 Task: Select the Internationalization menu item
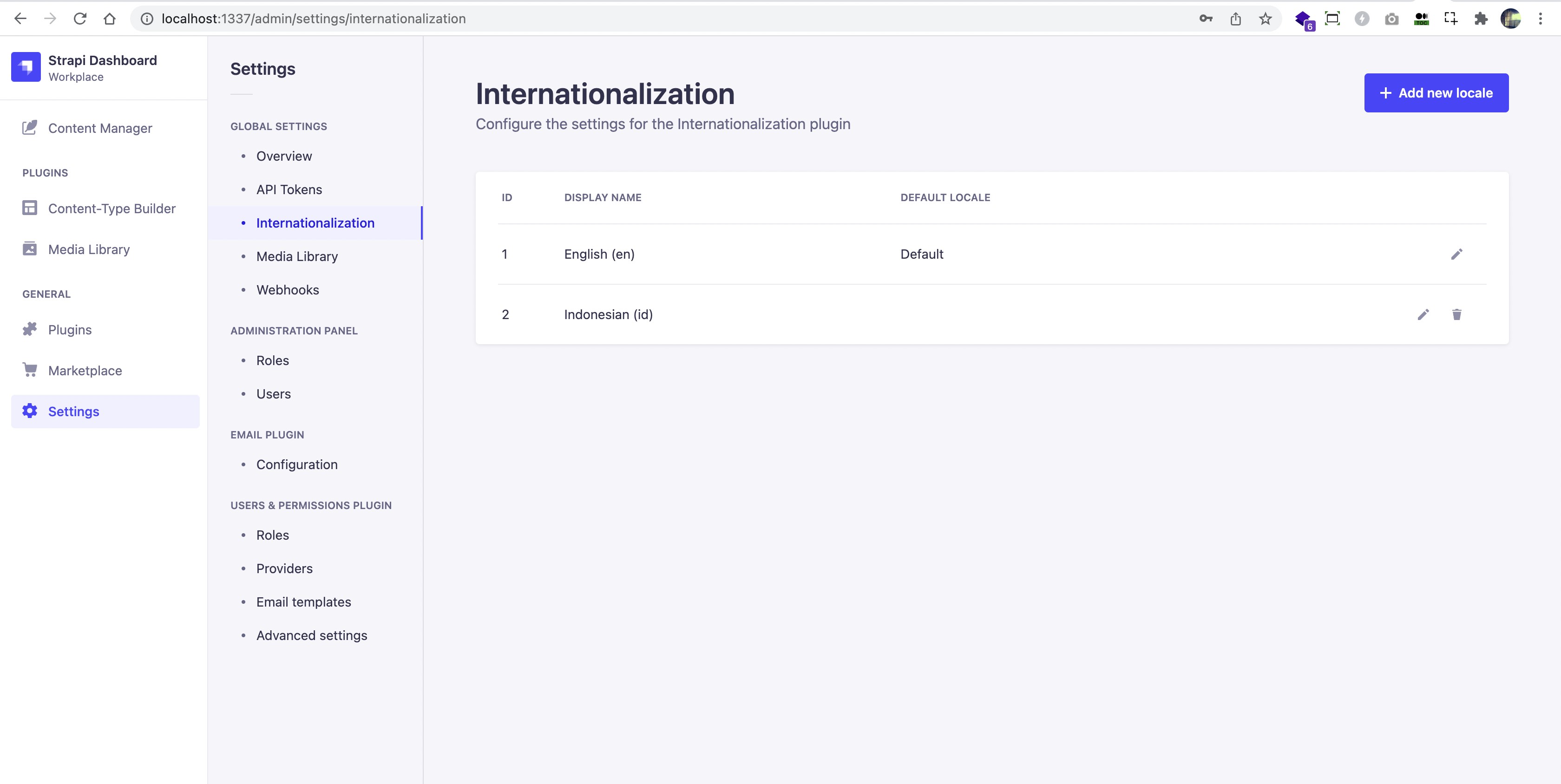315,223
